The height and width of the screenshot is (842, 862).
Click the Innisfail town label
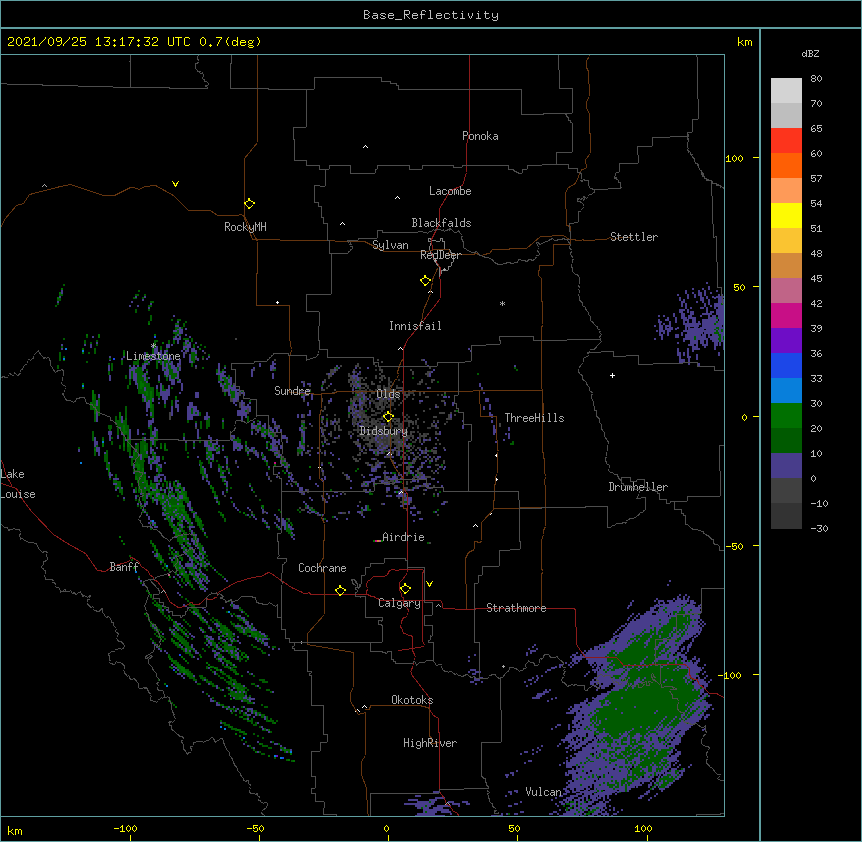click(x=415, y=326)
